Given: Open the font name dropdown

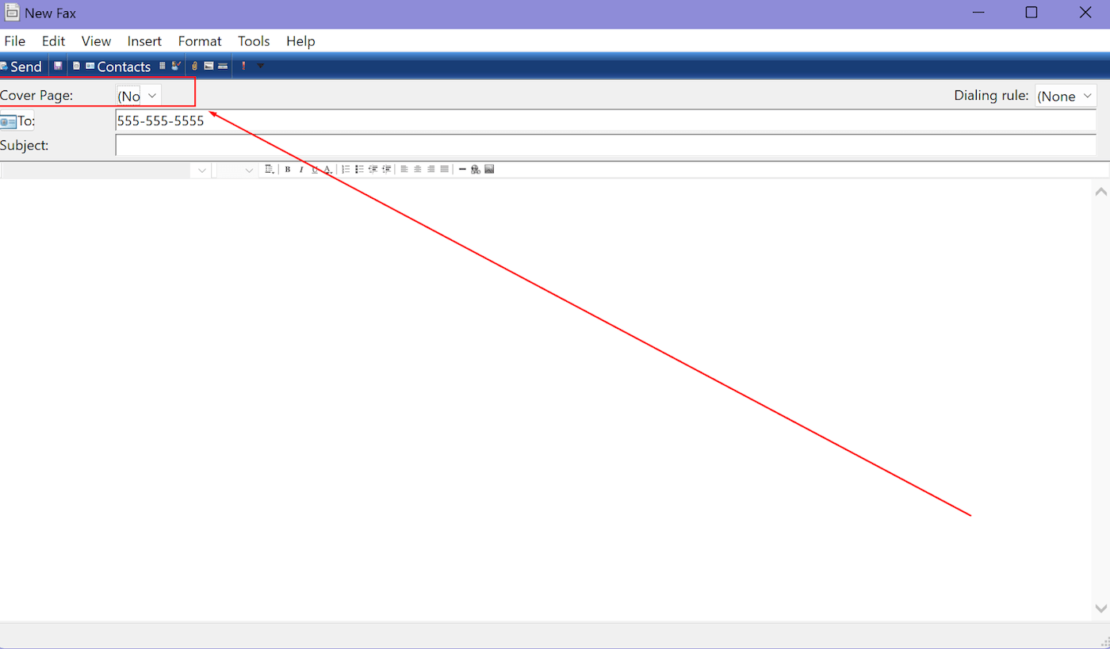Looking at the screenshot, I should [x=202, y=170].
